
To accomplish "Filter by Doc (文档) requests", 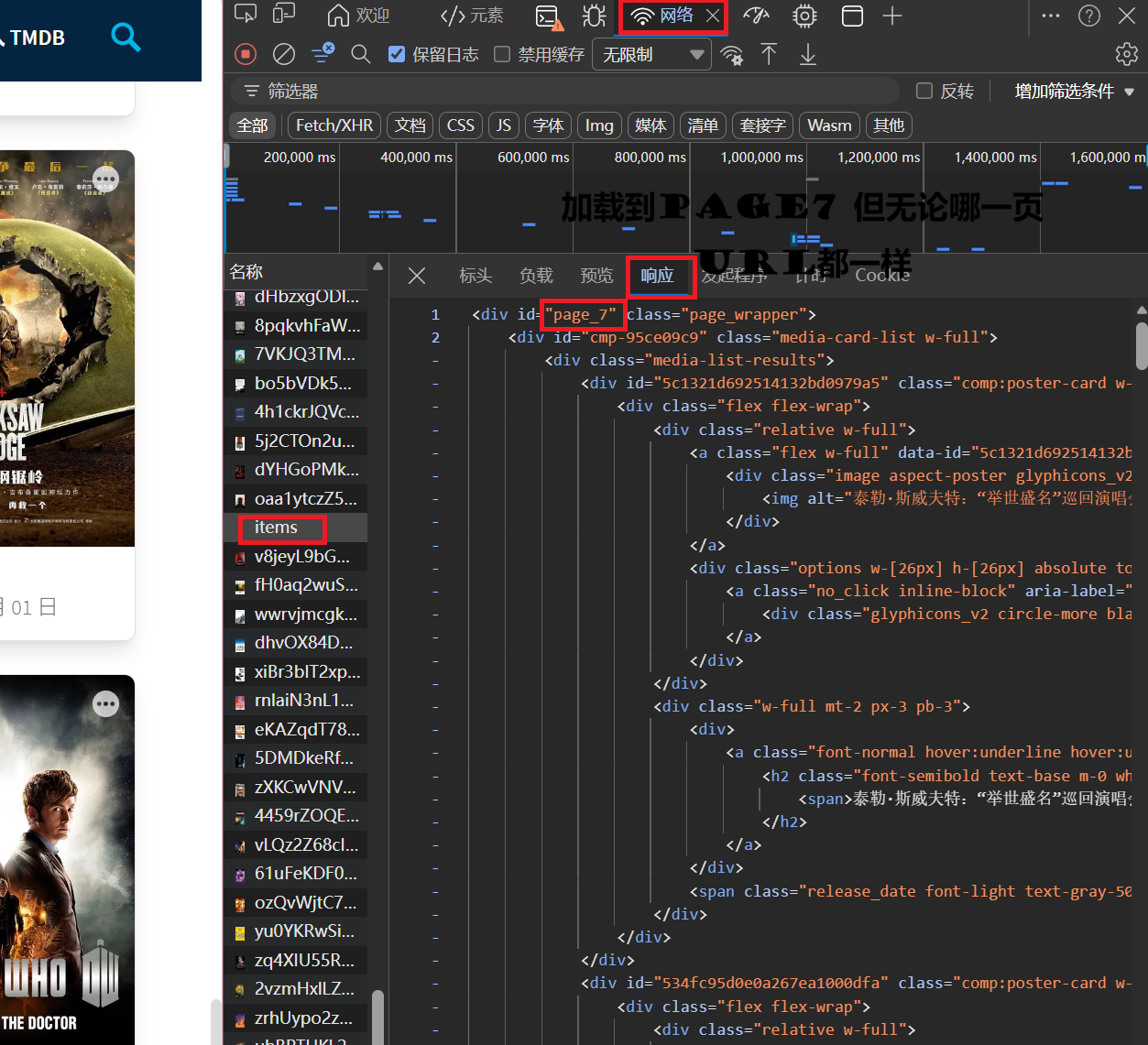I will tap(410, 125).
